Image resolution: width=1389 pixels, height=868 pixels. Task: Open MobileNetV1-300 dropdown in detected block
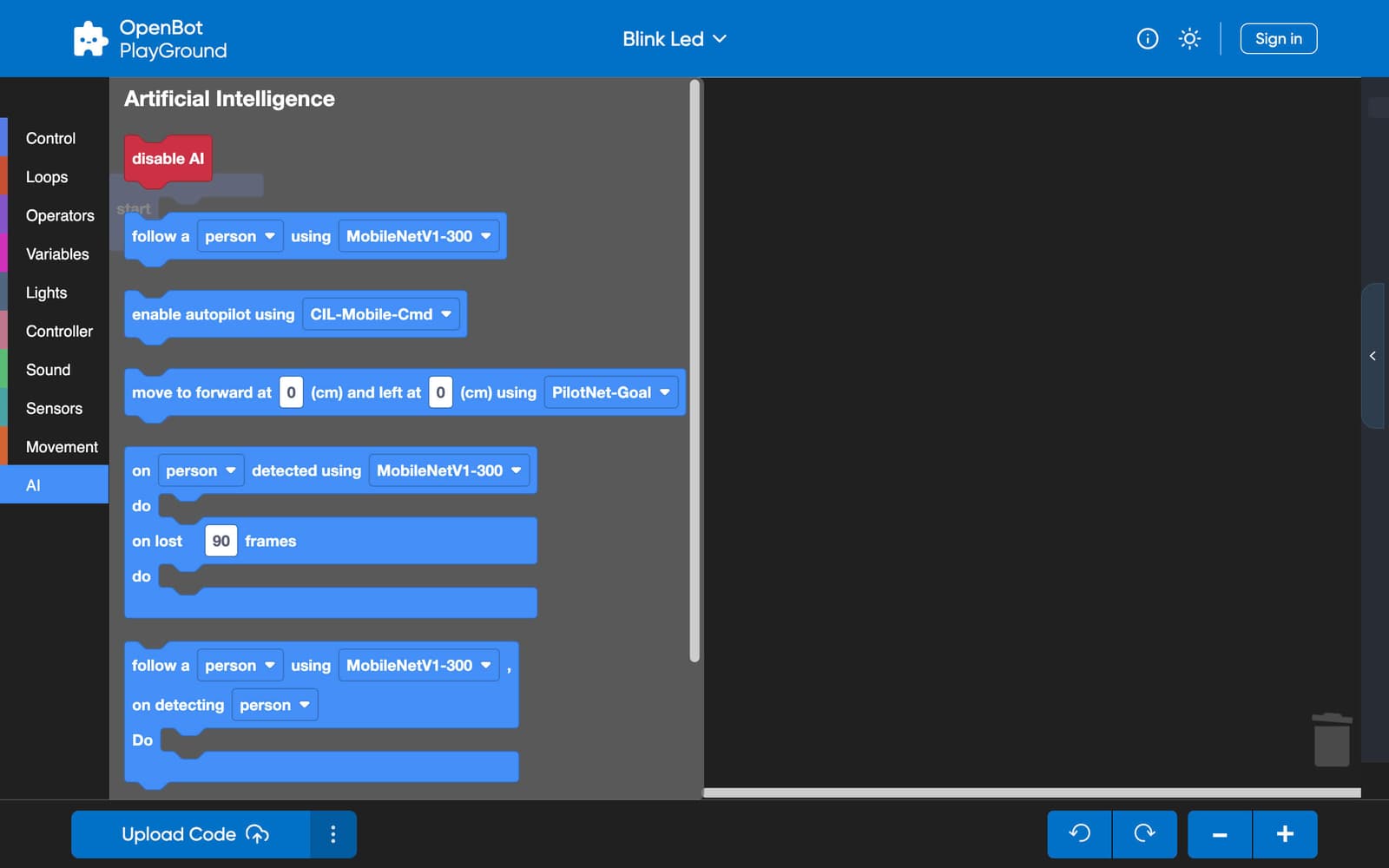click(x=449, y=470)
